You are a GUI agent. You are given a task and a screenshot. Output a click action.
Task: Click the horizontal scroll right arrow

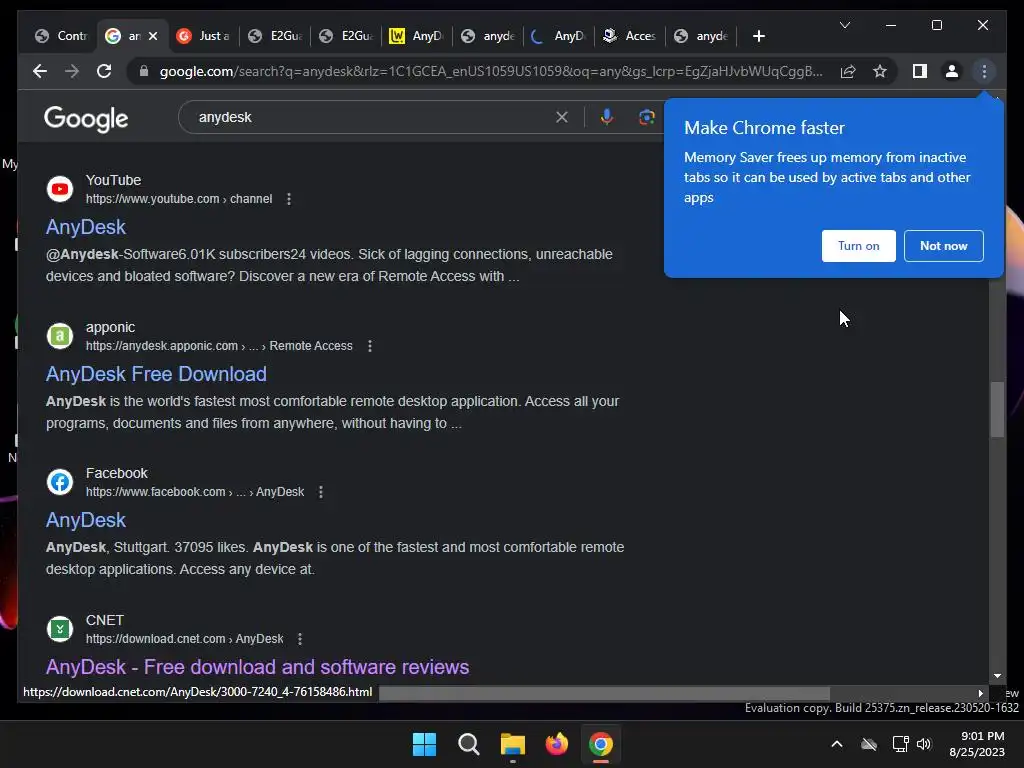(980, 693)
